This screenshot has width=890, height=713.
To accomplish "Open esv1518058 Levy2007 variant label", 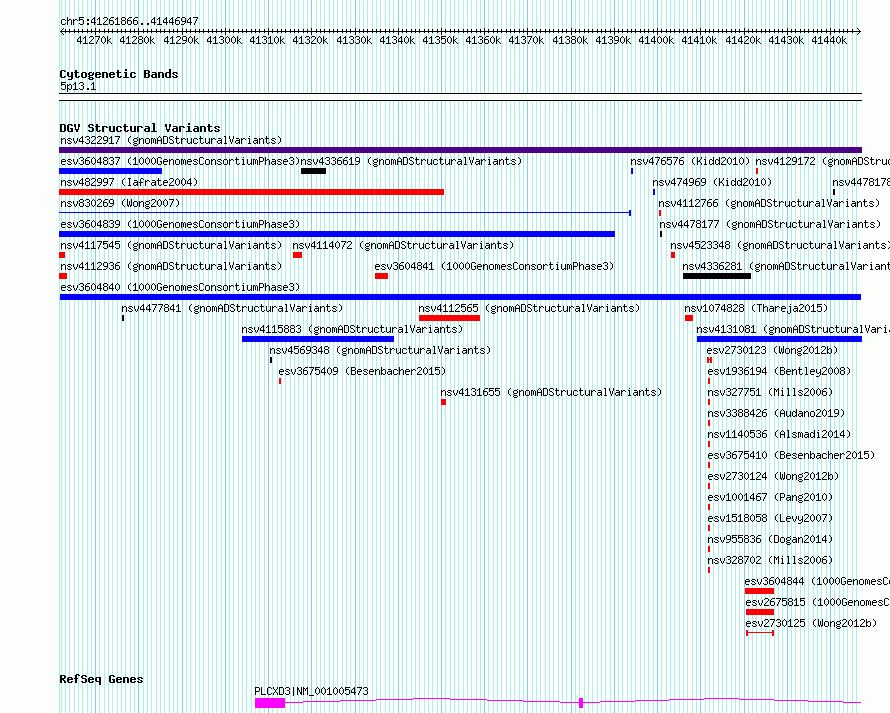I will [x=770, y=518].
